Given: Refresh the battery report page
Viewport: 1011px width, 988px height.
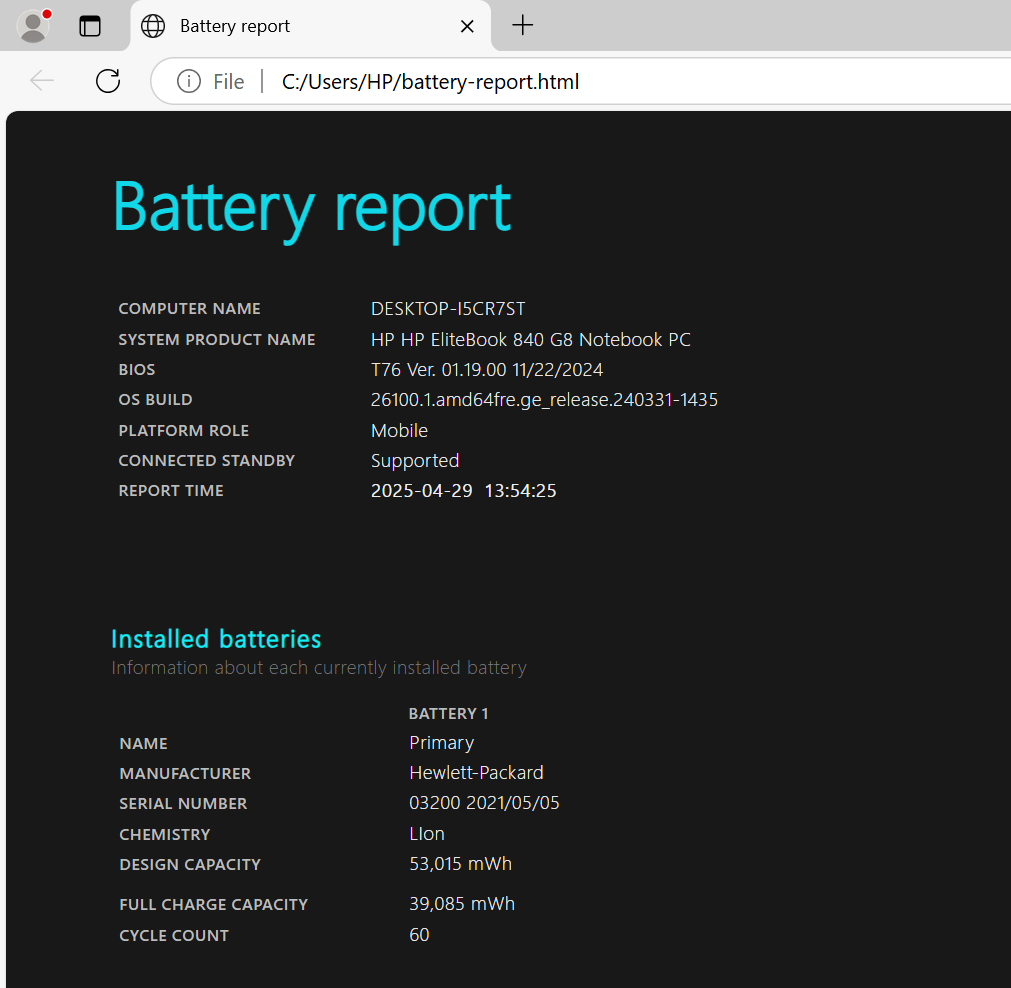Looking at the screenshot, I should (108, 81).
